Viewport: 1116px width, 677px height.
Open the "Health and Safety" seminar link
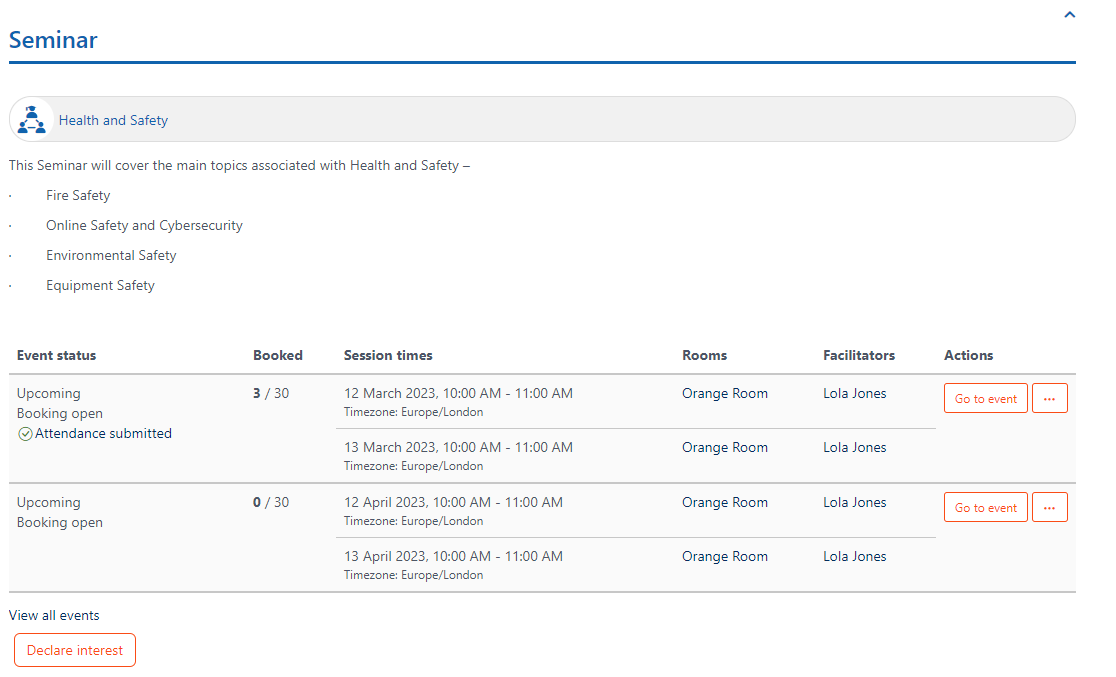113,119
